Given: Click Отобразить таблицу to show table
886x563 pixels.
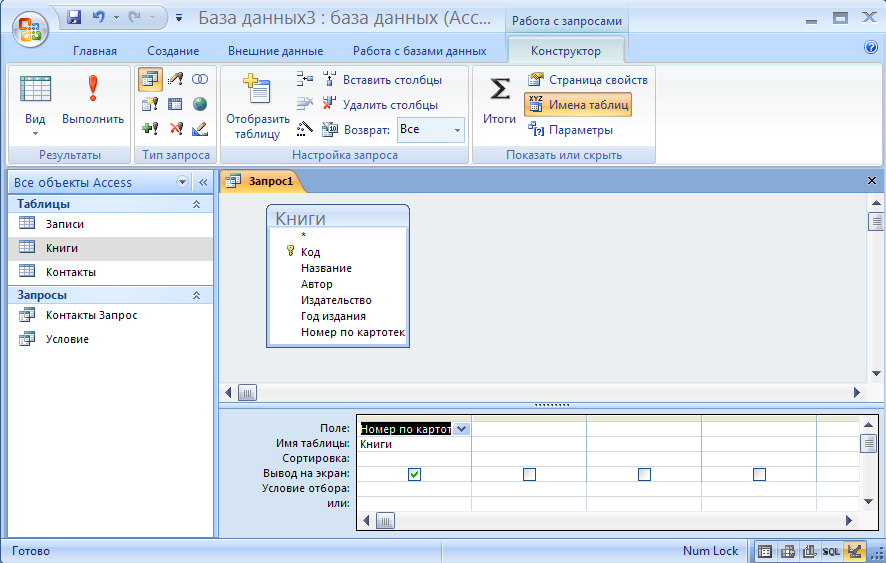Looking at the screenshot, I should pos(258,107).
